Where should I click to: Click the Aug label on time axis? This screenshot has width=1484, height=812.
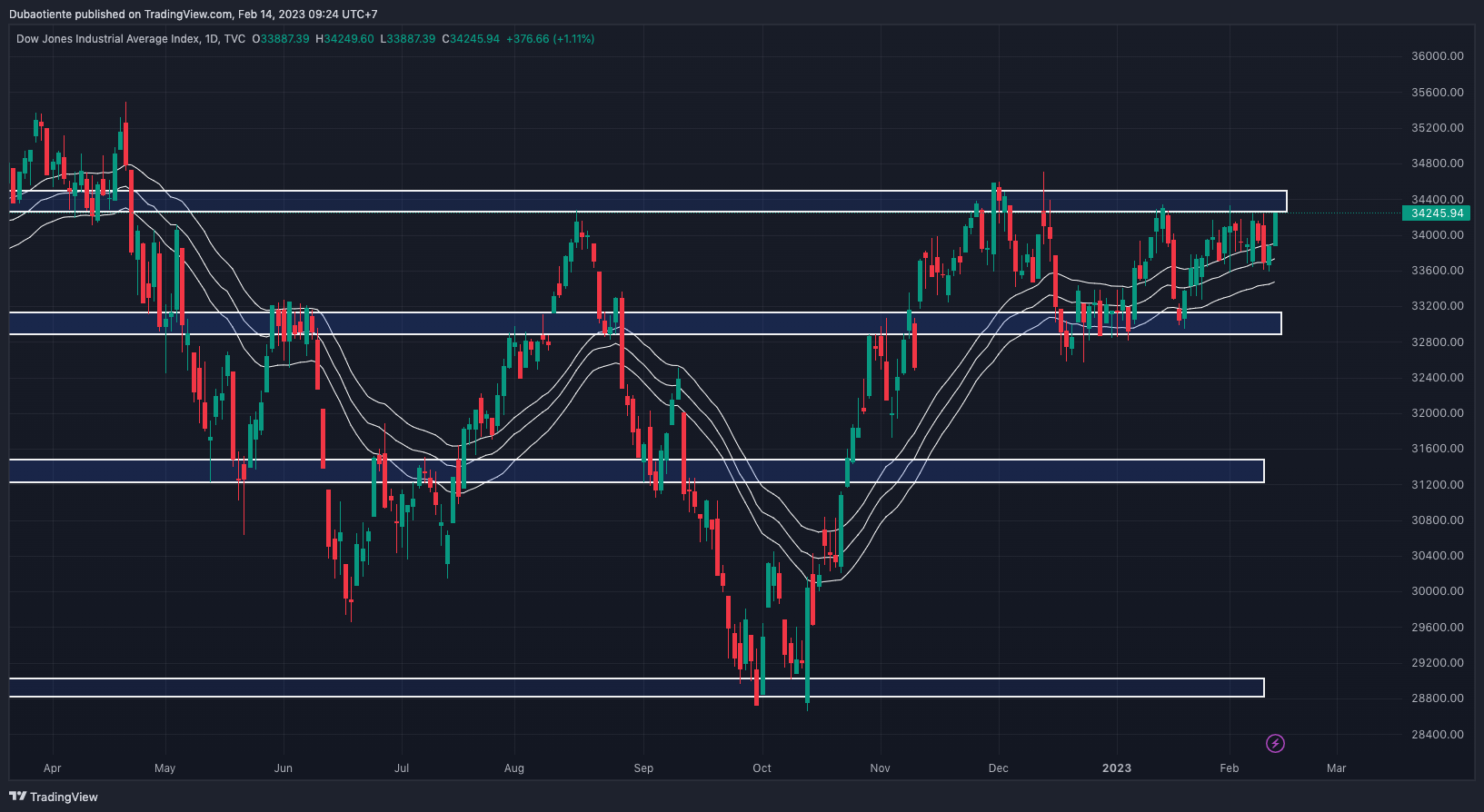(514, 768)
